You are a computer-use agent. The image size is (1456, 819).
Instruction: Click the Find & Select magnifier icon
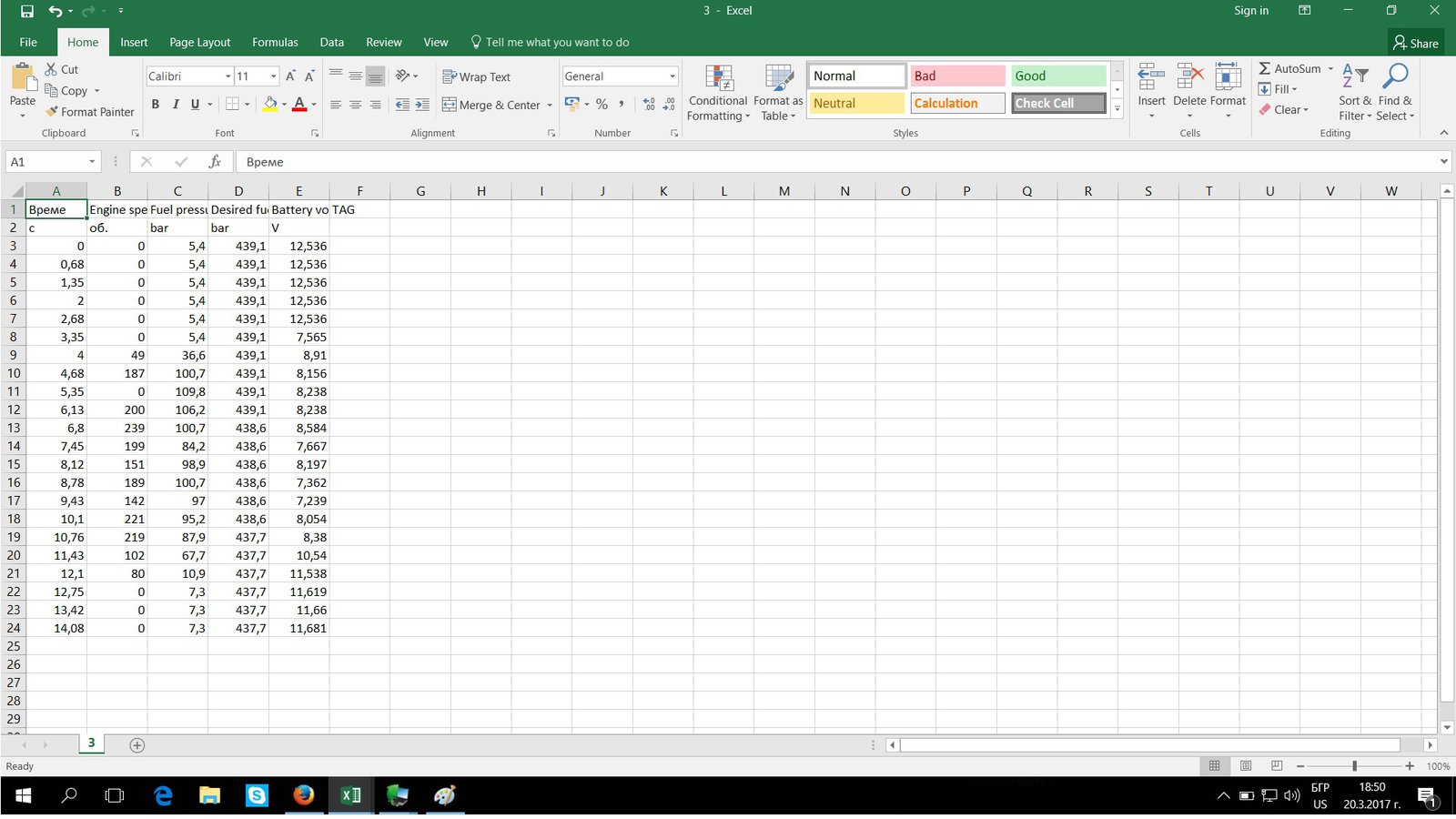[1394, 78]
